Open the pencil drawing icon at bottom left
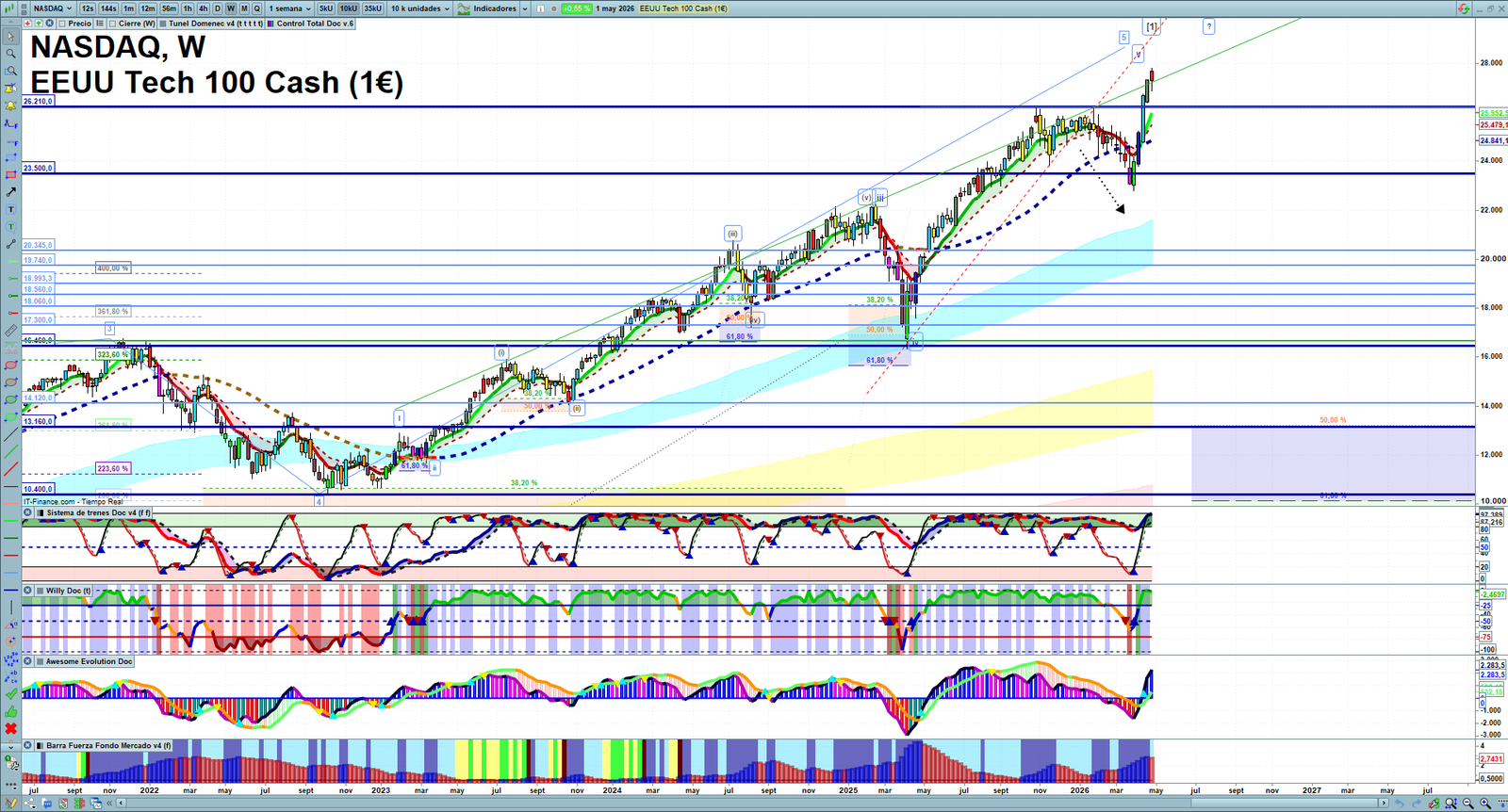1508x812 pixels. pos(11,803)
